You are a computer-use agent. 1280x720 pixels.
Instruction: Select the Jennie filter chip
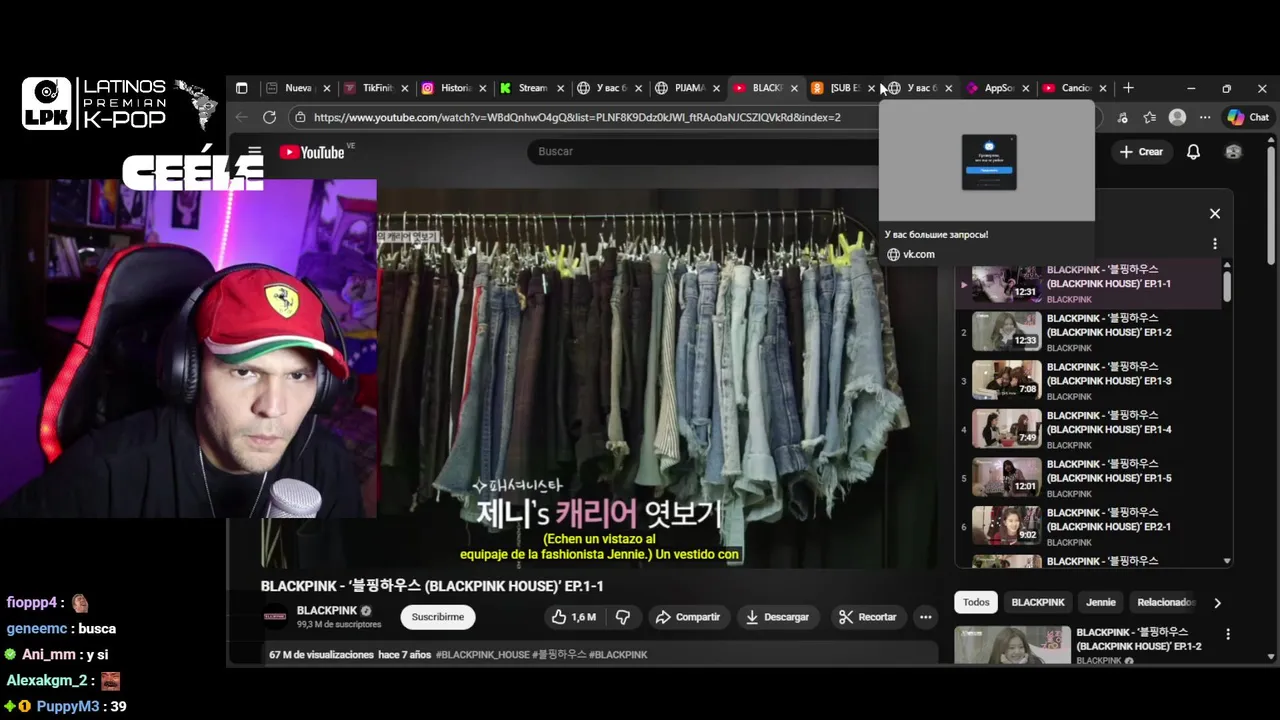coord(1101,602)
